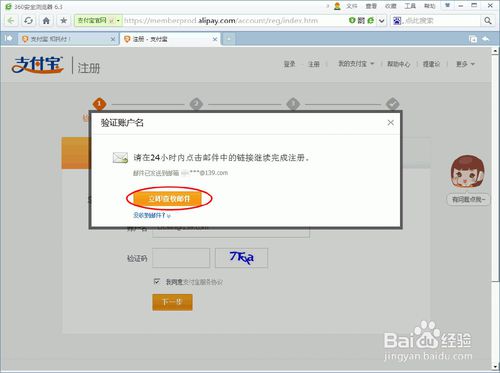Viewport: 500px width, 373px height.
Task: Open the browser home page icon
Action: coord(46,21)
